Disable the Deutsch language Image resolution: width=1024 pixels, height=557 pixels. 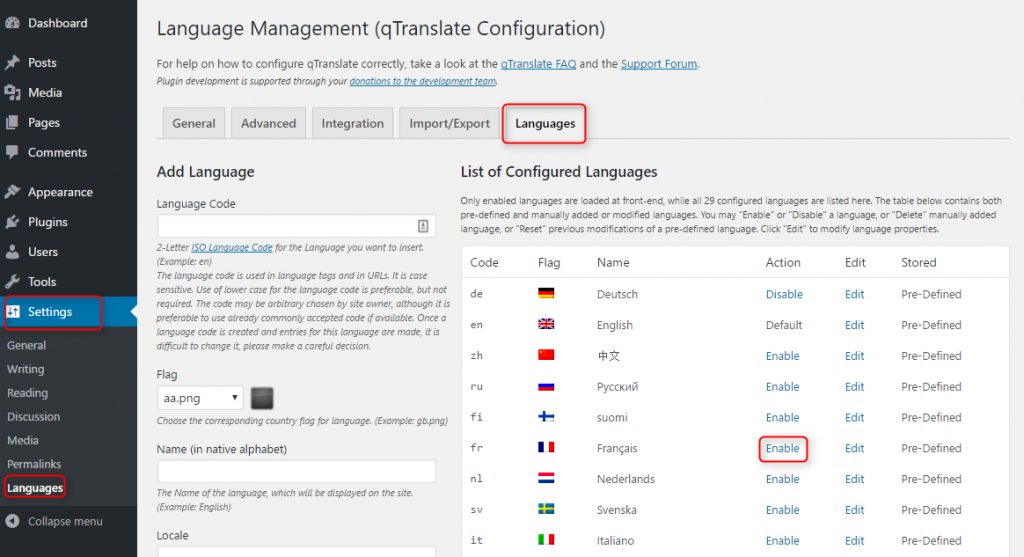click(784, 294)
